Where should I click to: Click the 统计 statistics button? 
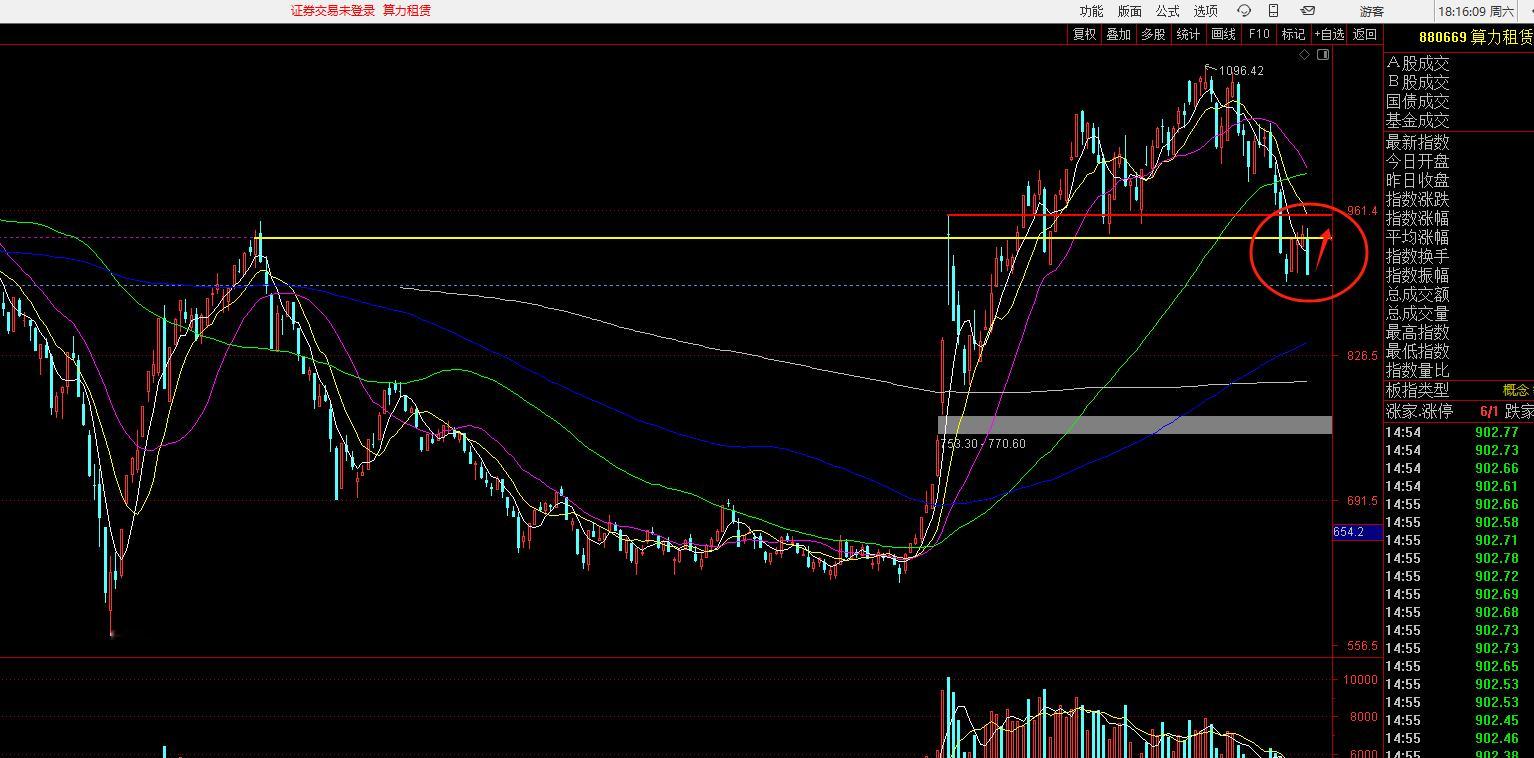1188,34
